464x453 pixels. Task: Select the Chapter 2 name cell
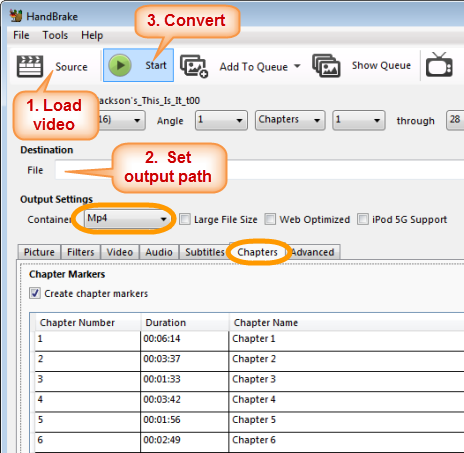click(x=347, y=361)
